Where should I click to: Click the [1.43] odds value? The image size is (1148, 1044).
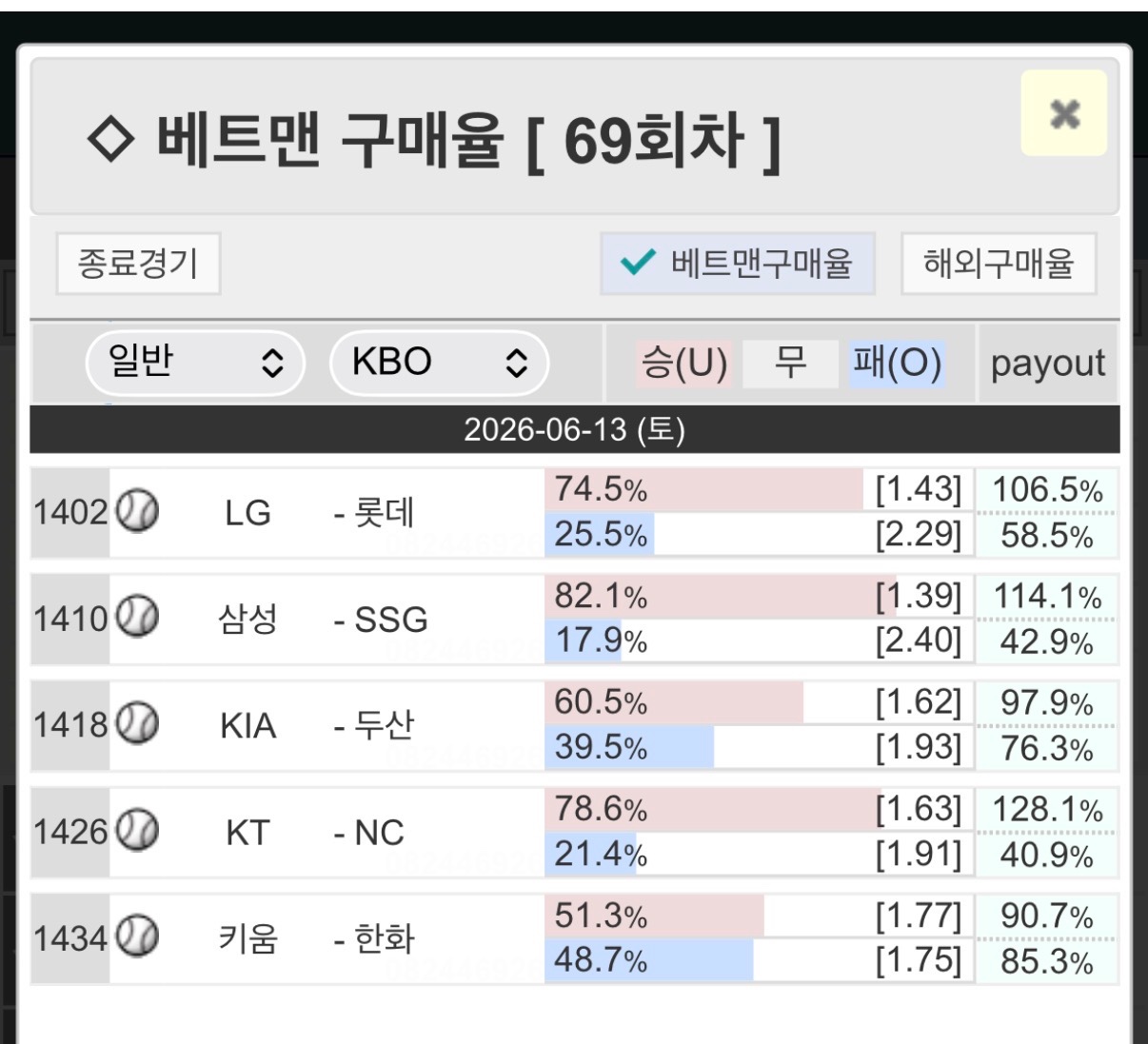click(919, 489)
